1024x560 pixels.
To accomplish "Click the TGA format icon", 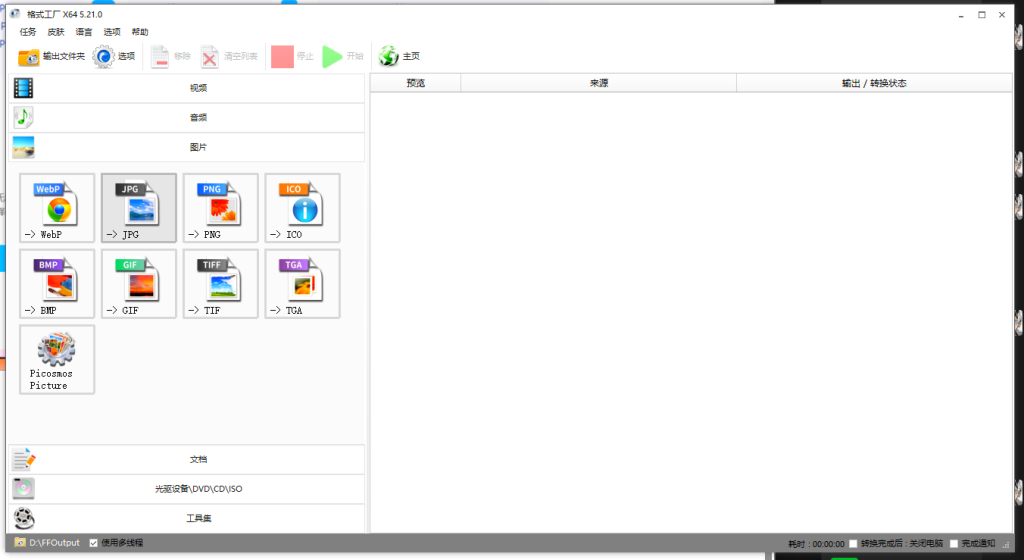I will pyautogui.click(x=303, y=284).
